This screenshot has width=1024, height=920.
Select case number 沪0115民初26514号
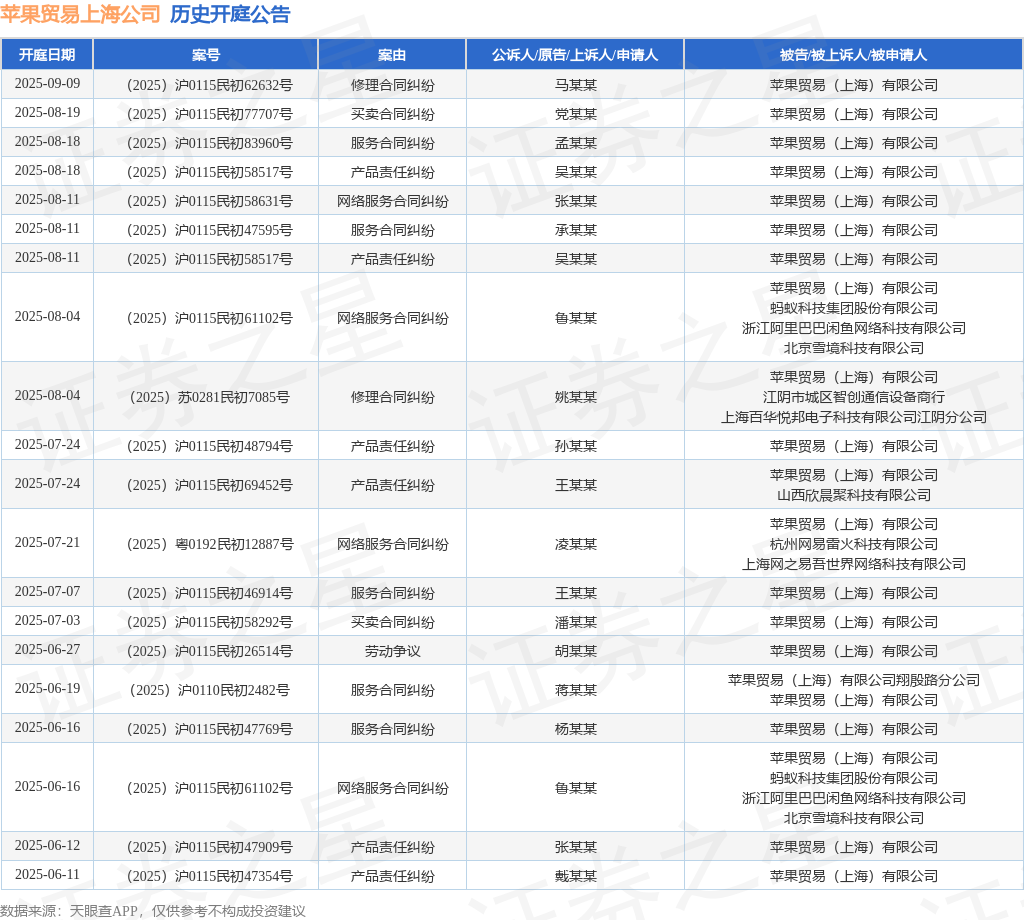coord(209,651)
